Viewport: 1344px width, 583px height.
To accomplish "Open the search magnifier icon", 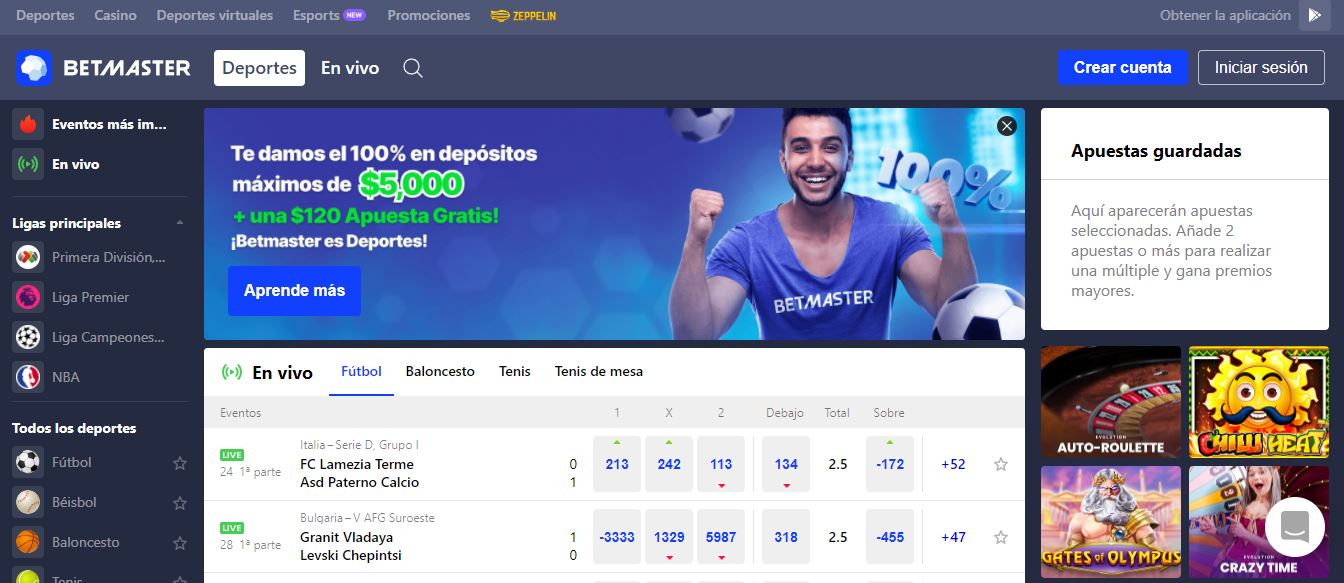I will pos(413,68).
